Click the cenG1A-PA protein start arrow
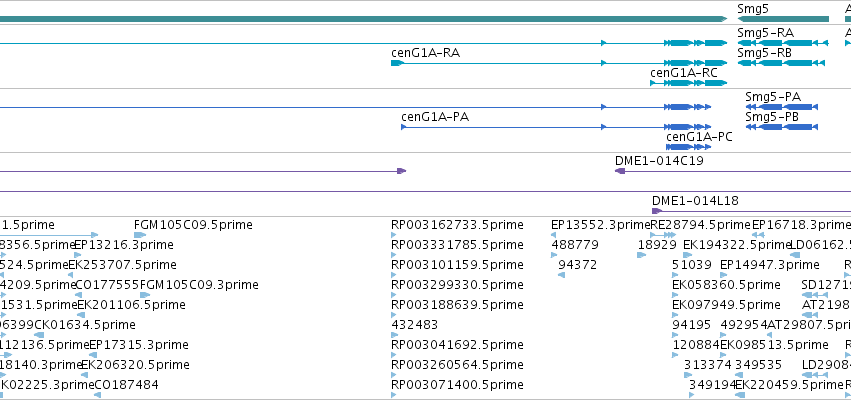Image resolution: width=851 pixels, height=400 pixels. [x=404, y=127]
